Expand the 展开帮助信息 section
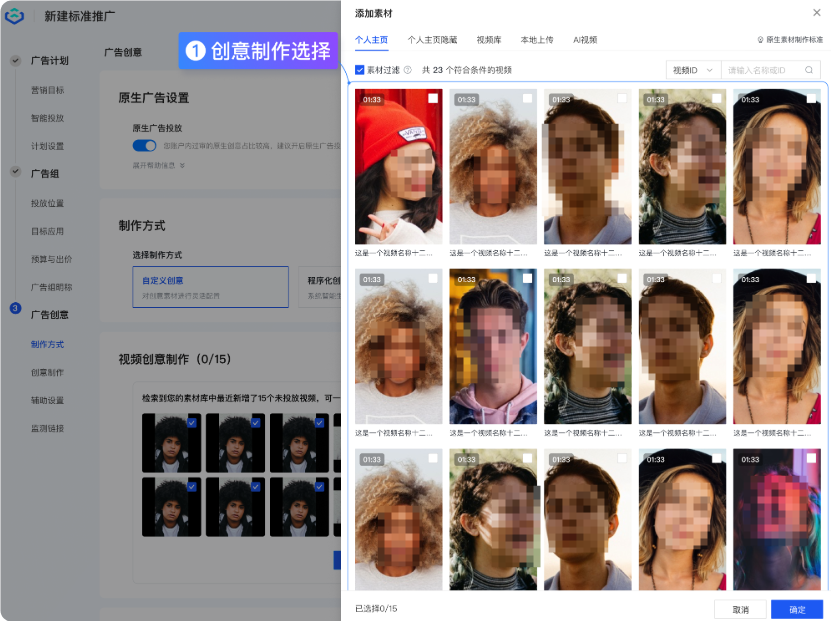The image size is (831, 621). tap(159, 165)
